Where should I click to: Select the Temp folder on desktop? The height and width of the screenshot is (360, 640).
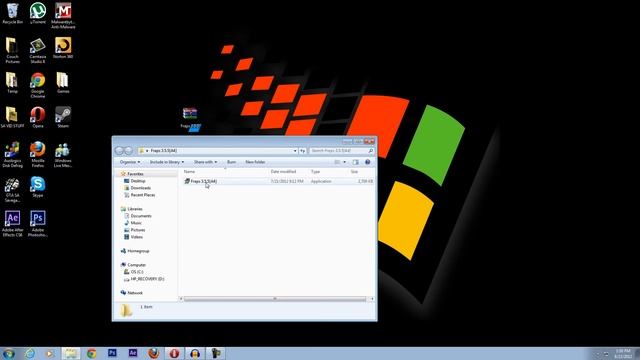point(12,83)
